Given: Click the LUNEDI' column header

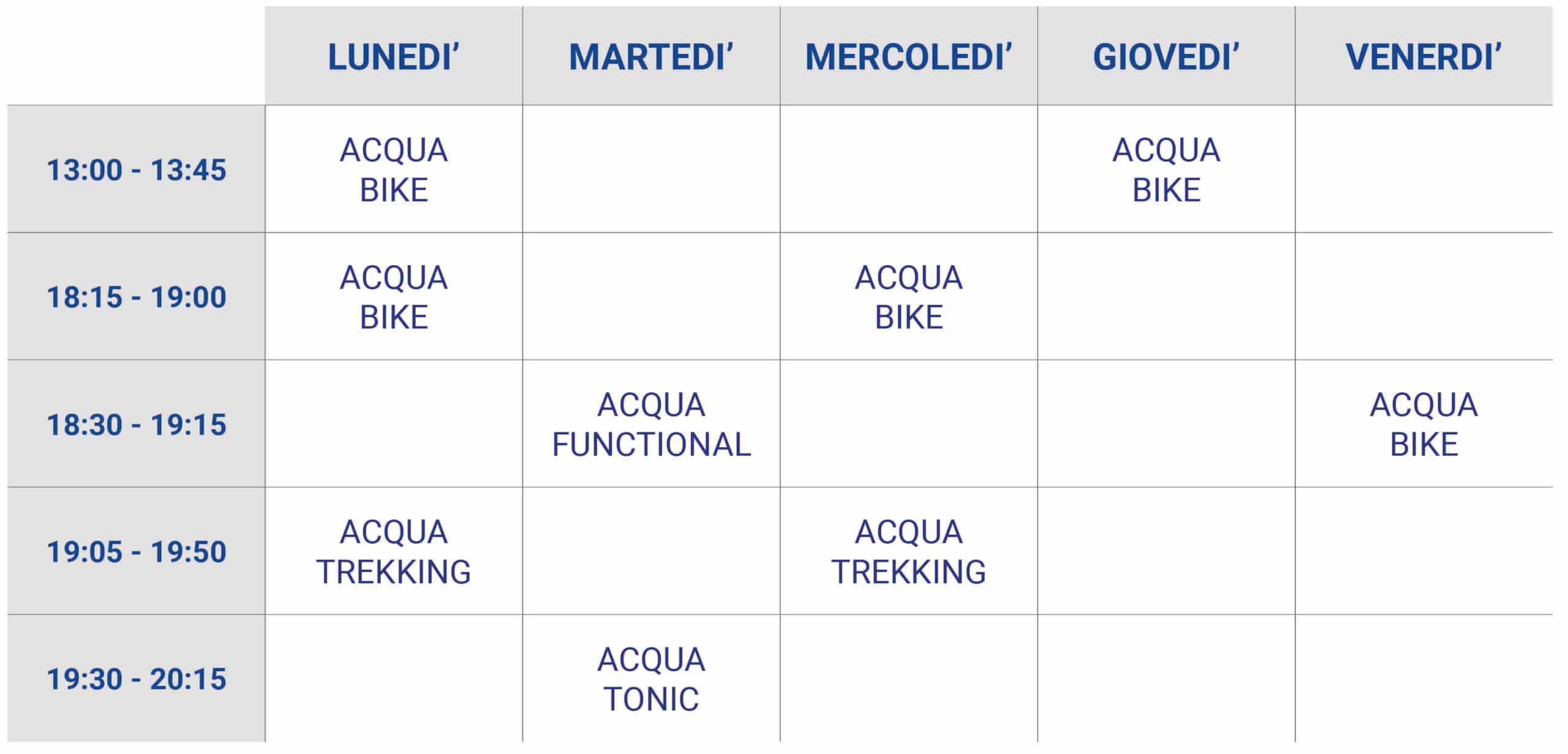Looking at the screenshot, I should [394, 56].
